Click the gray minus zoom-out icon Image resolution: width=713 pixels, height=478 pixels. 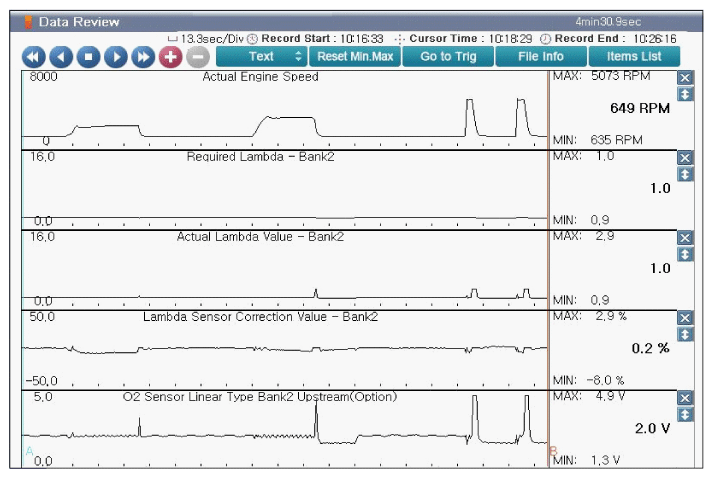click(197, 57)
